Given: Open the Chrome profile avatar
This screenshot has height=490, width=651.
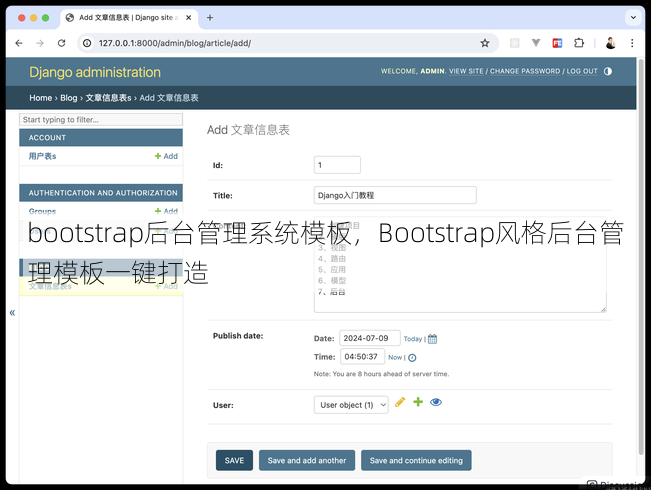Looking at the screenshot, I should [610, 43].
